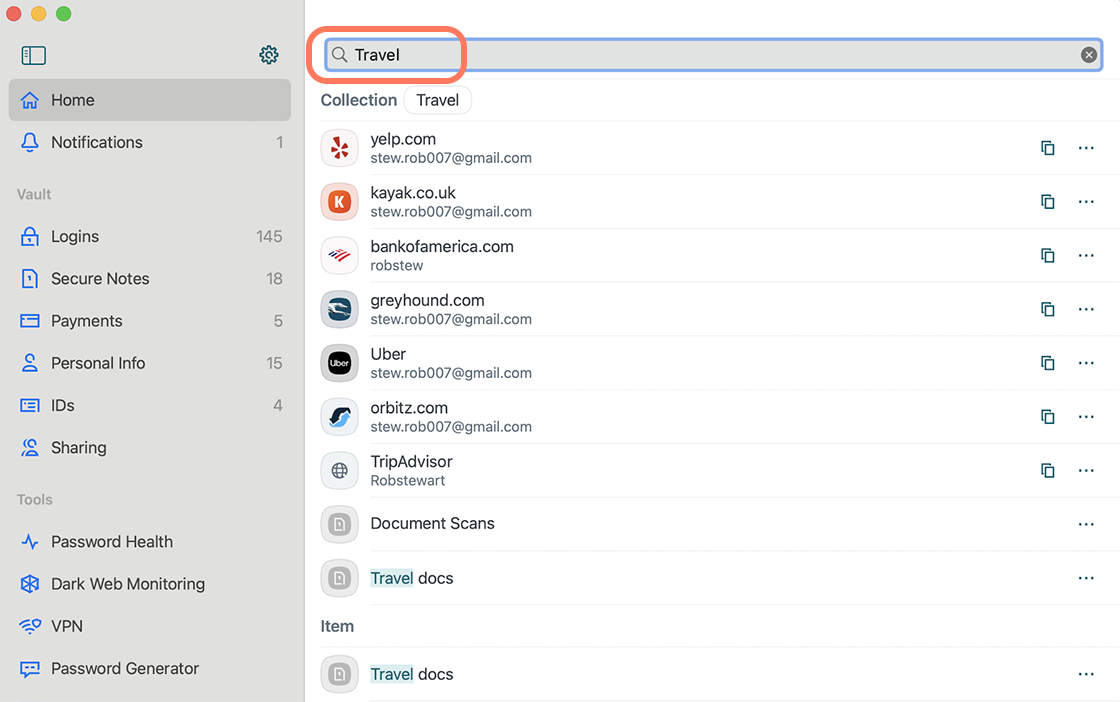1120x702 pixels.
Task: Open more options for greyhound.com
Action: click(x=1086, y=309)
